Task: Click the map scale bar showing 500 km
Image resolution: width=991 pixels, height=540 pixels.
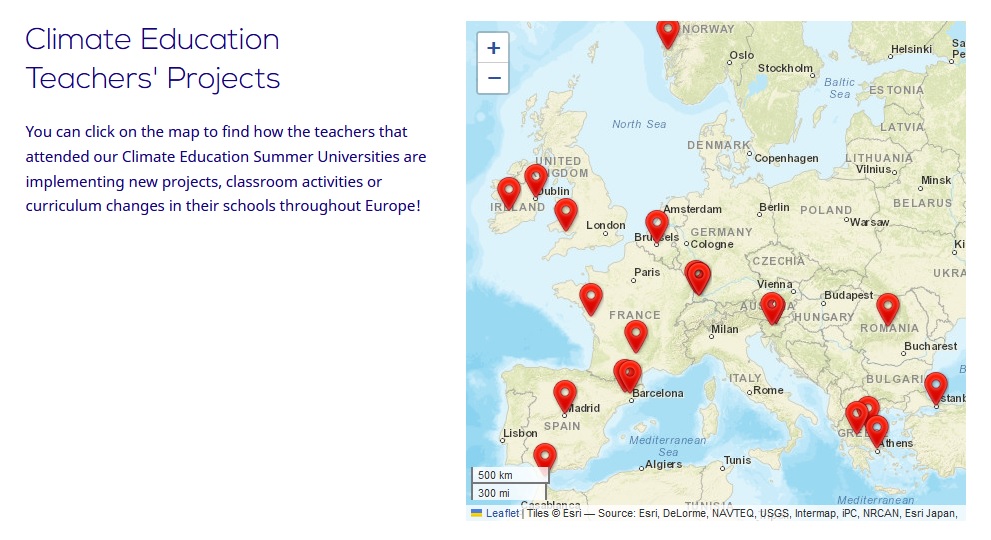Action: pos(508,475)
